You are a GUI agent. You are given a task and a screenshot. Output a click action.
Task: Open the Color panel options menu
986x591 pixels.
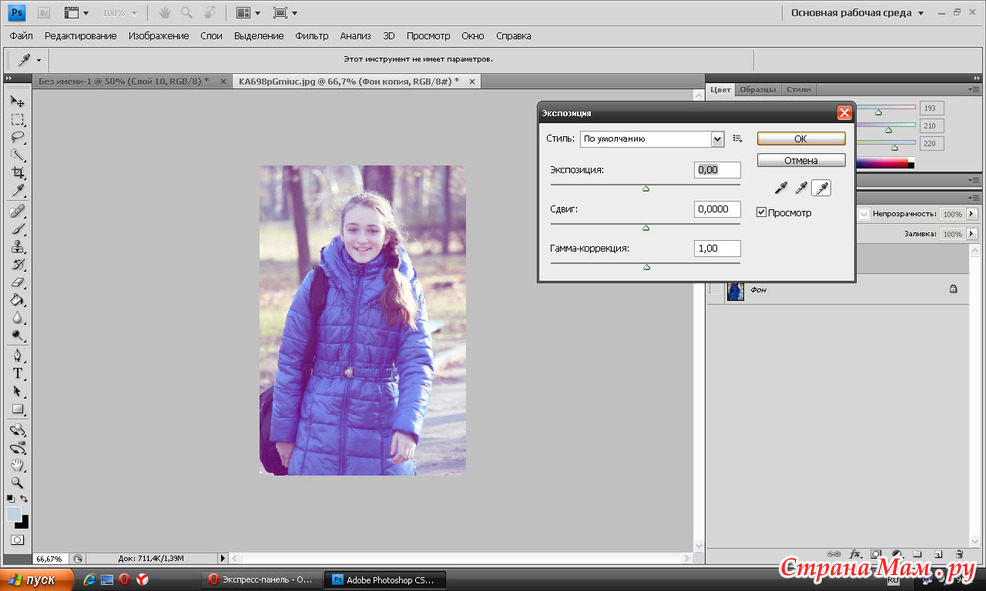pos(974,90)
